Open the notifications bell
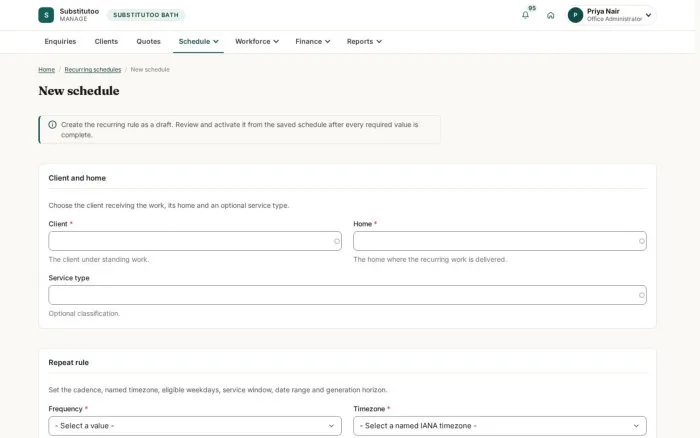Screen dimensions: 700x438 tap(525, 15)
